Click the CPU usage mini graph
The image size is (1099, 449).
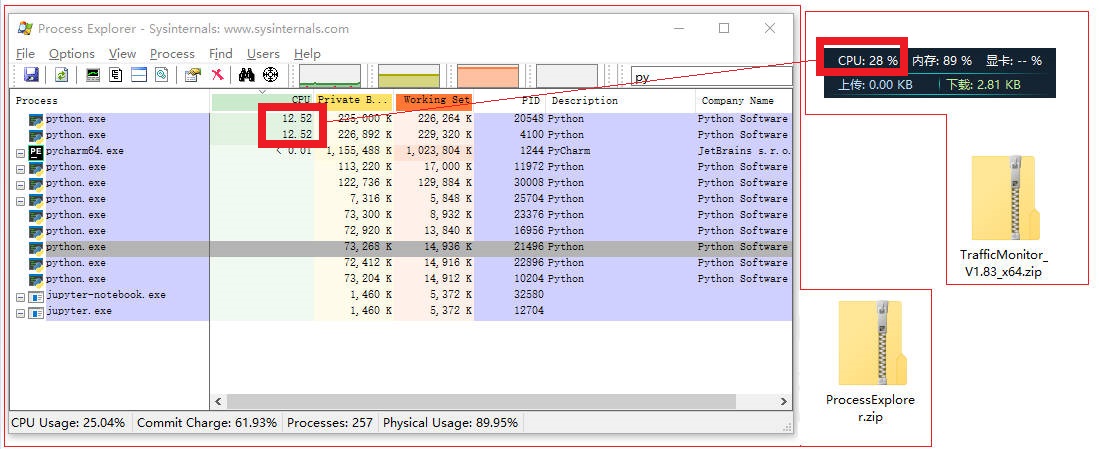click(x=329, y=76)
